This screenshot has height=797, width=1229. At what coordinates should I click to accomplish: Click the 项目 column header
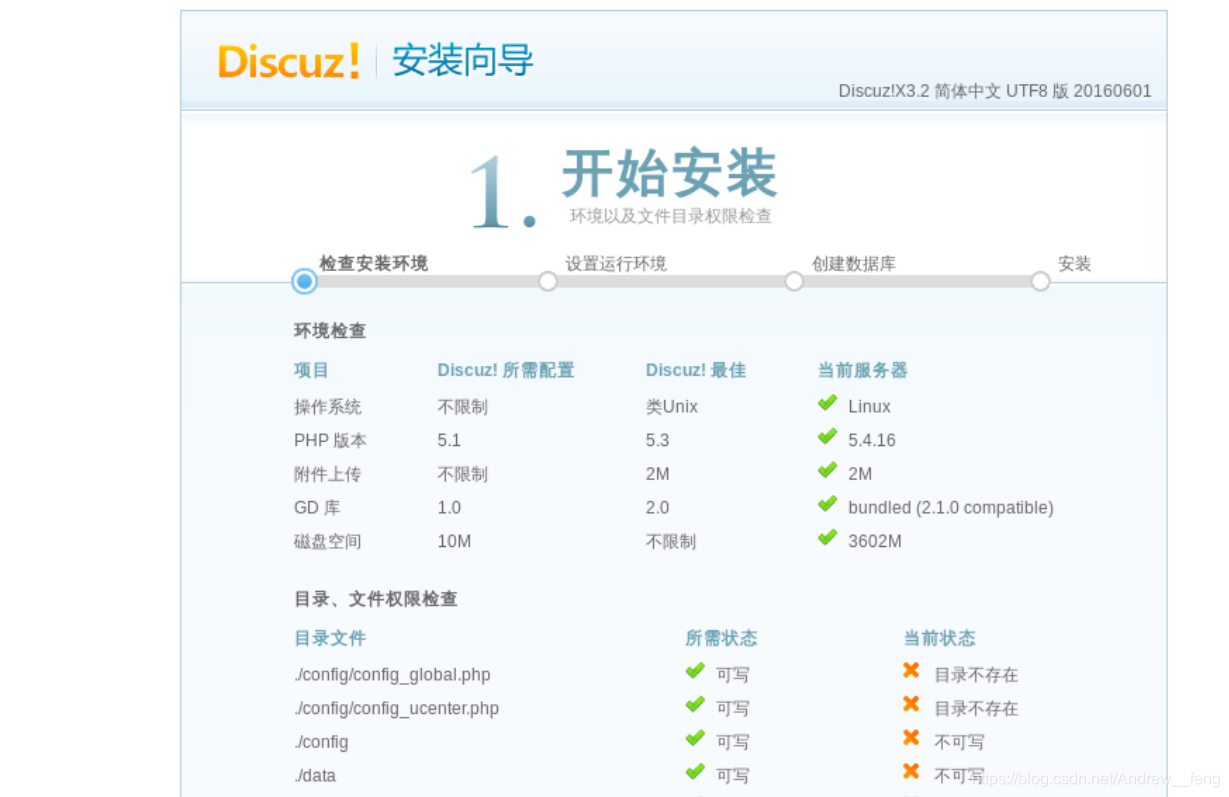(311, 370)
